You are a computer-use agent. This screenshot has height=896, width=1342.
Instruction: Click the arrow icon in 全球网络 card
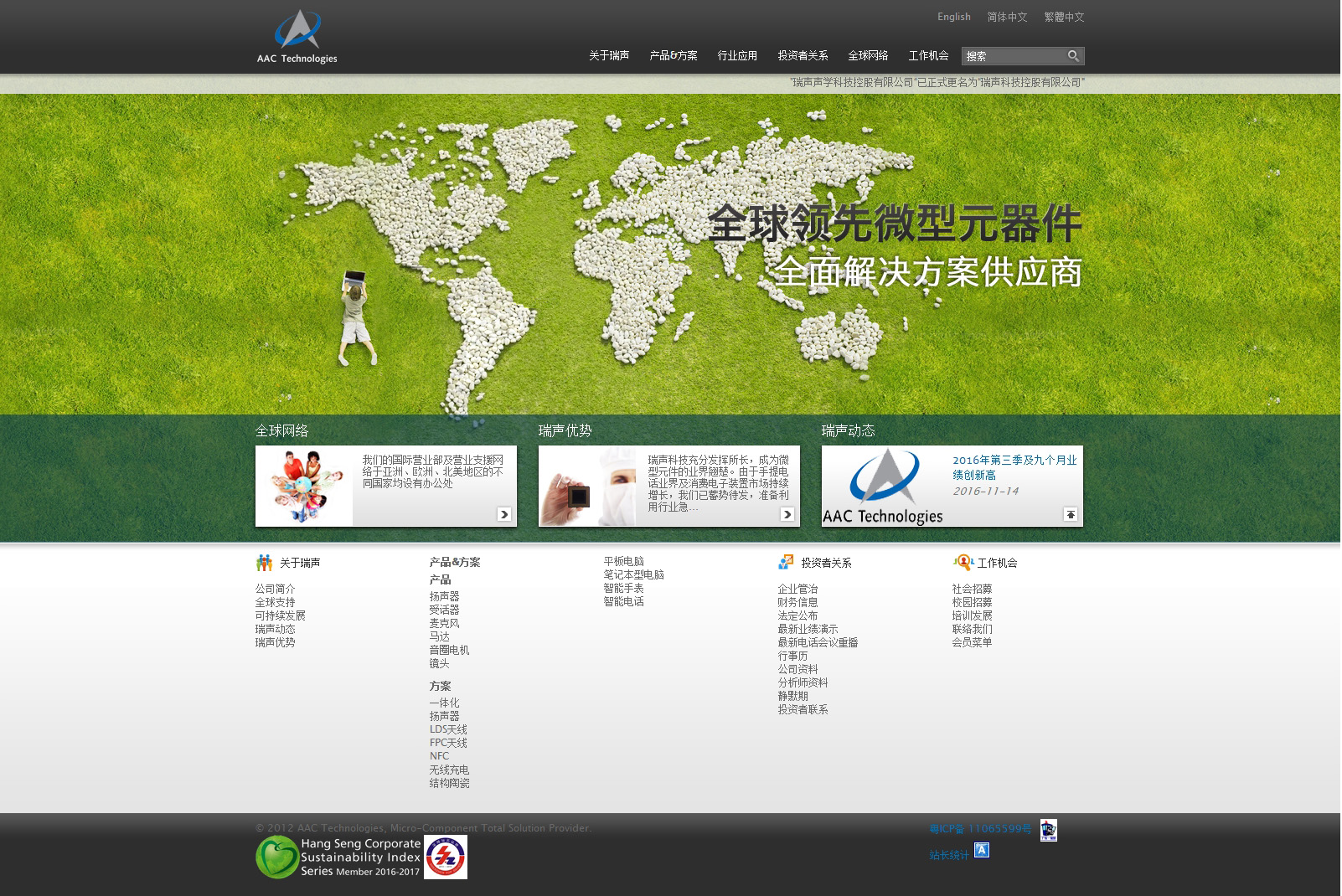coord(503,514)
